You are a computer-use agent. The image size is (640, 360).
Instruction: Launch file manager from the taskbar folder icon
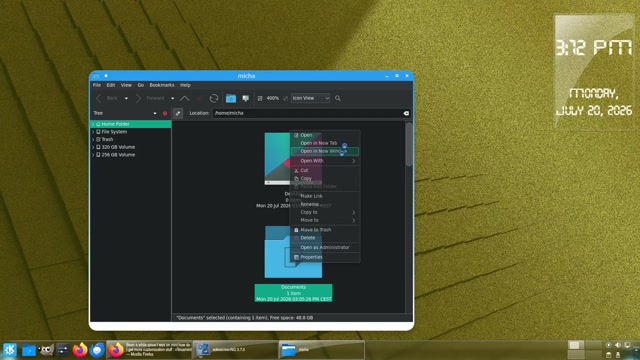29,350
